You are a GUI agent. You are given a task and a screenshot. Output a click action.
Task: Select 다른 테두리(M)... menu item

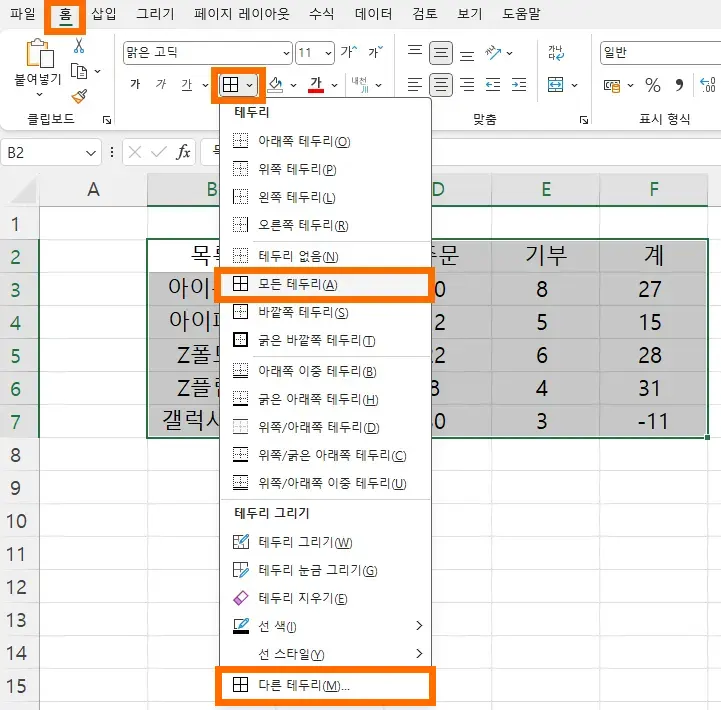[325, 686]
